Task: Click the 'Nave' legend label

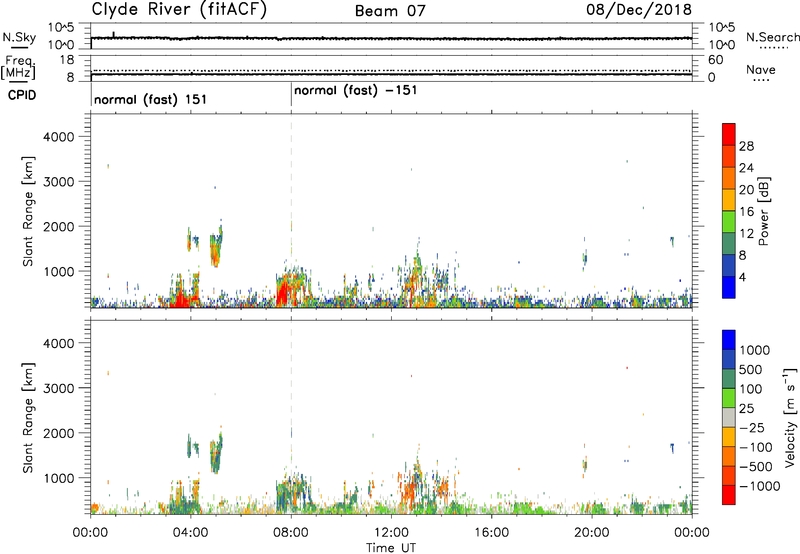Action: pyautogui.click(x=761, y=70)
